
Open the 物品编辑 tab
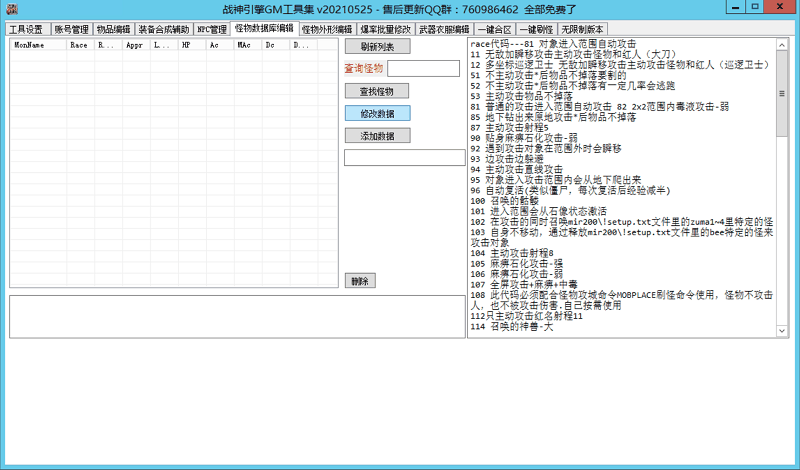tap(113, 29)
